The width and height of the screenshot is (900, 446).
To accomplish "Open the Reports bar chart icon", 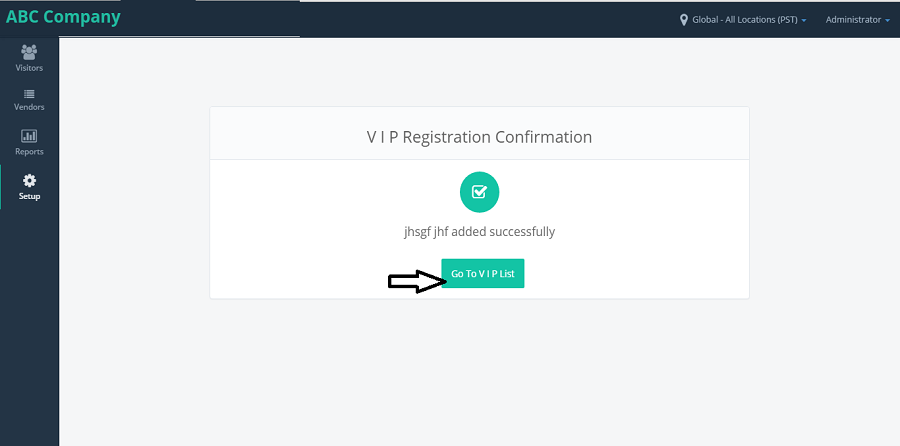I will click(29, 136).
